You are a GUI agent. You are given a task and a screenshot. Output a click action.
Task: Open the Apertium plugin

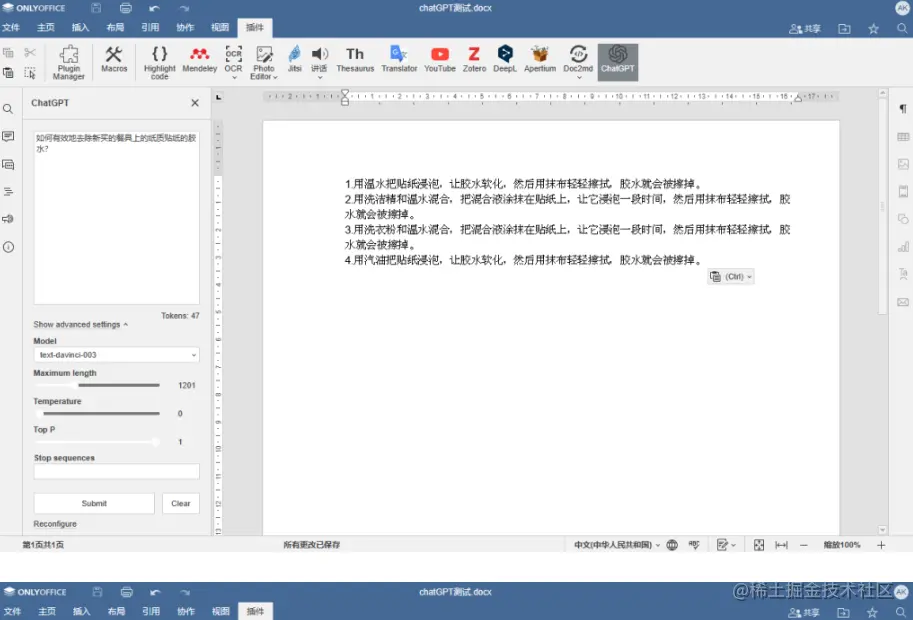540,60
